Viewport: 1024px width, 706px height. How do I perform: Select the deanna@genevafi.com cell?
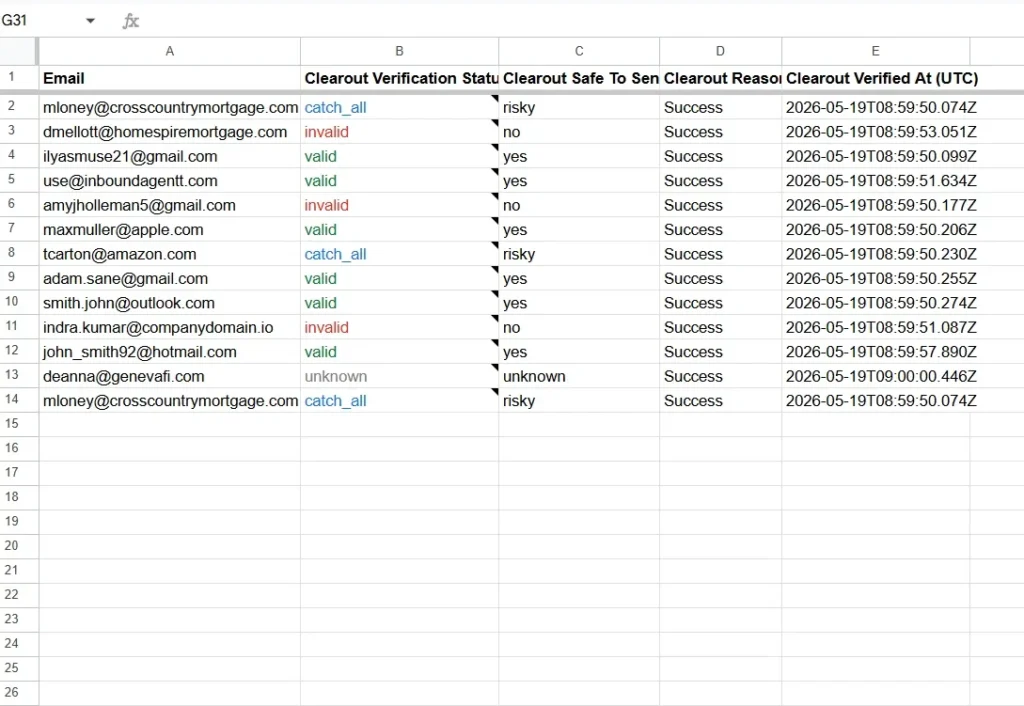click(170, 376)
